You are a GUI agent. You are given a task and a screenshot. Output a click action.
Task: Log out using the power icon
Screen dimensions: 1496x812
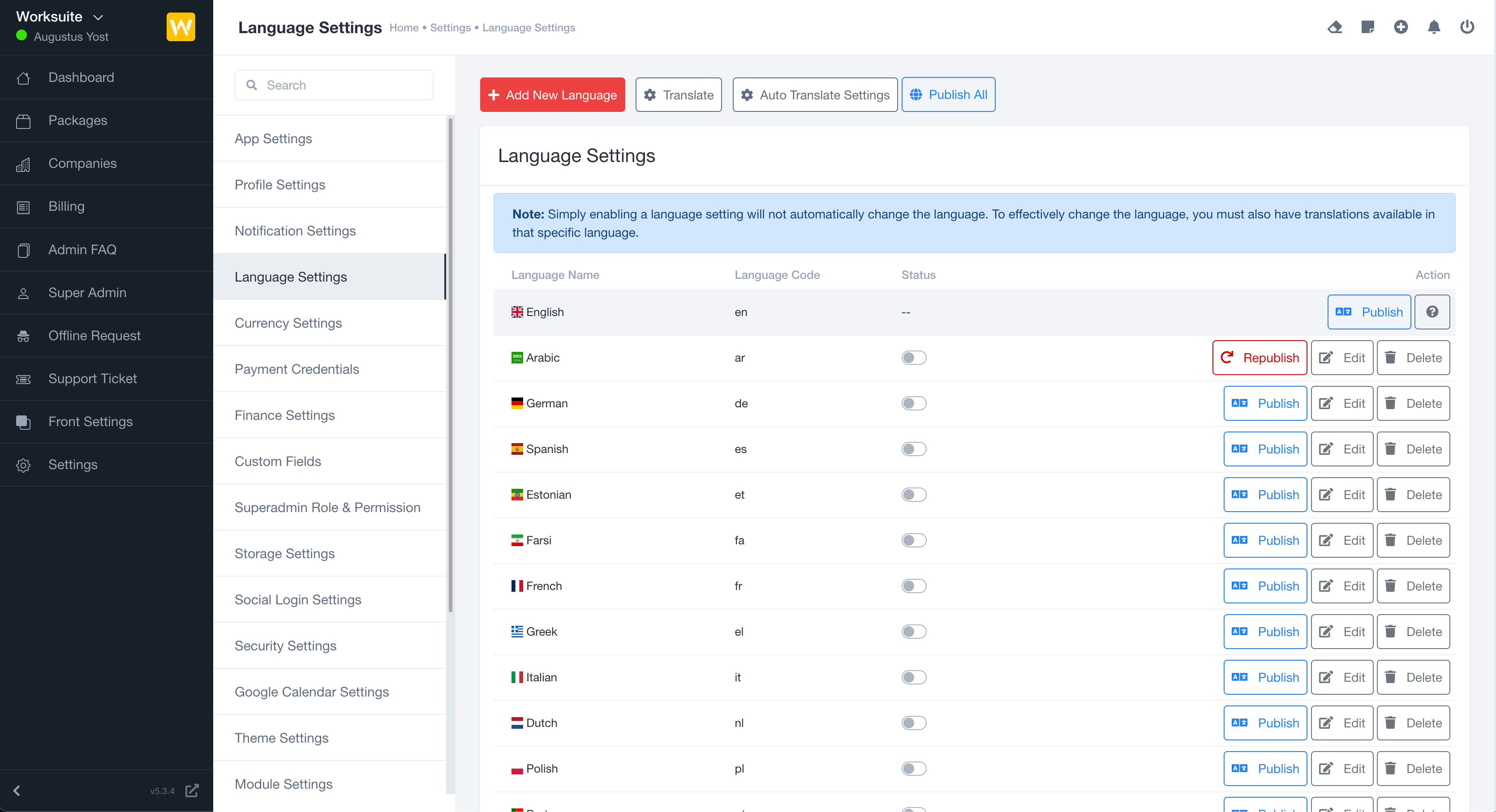pyautogui.click(x=1467, y=27)
